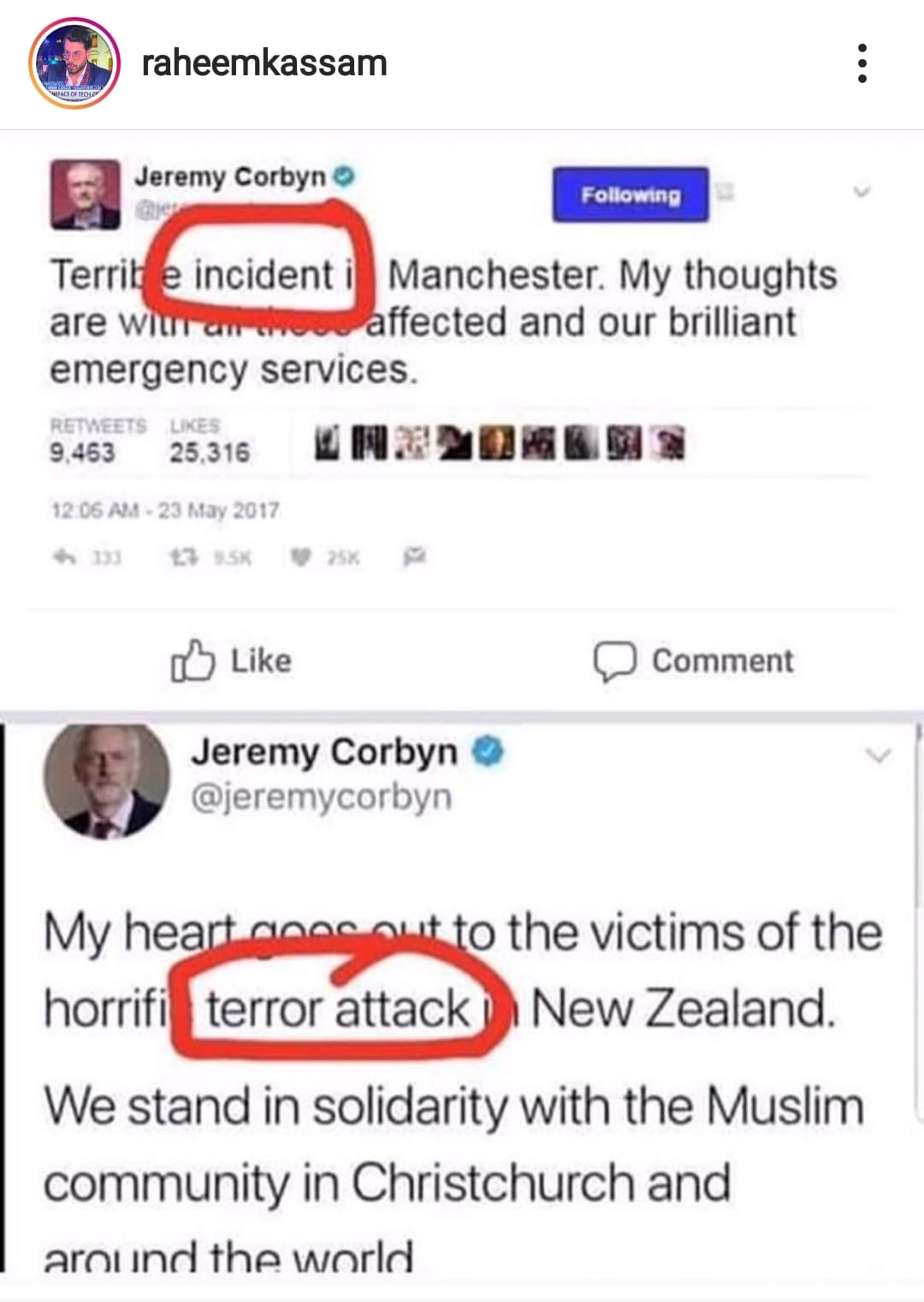Click the speech bubble Comment button

pos(694,662)
